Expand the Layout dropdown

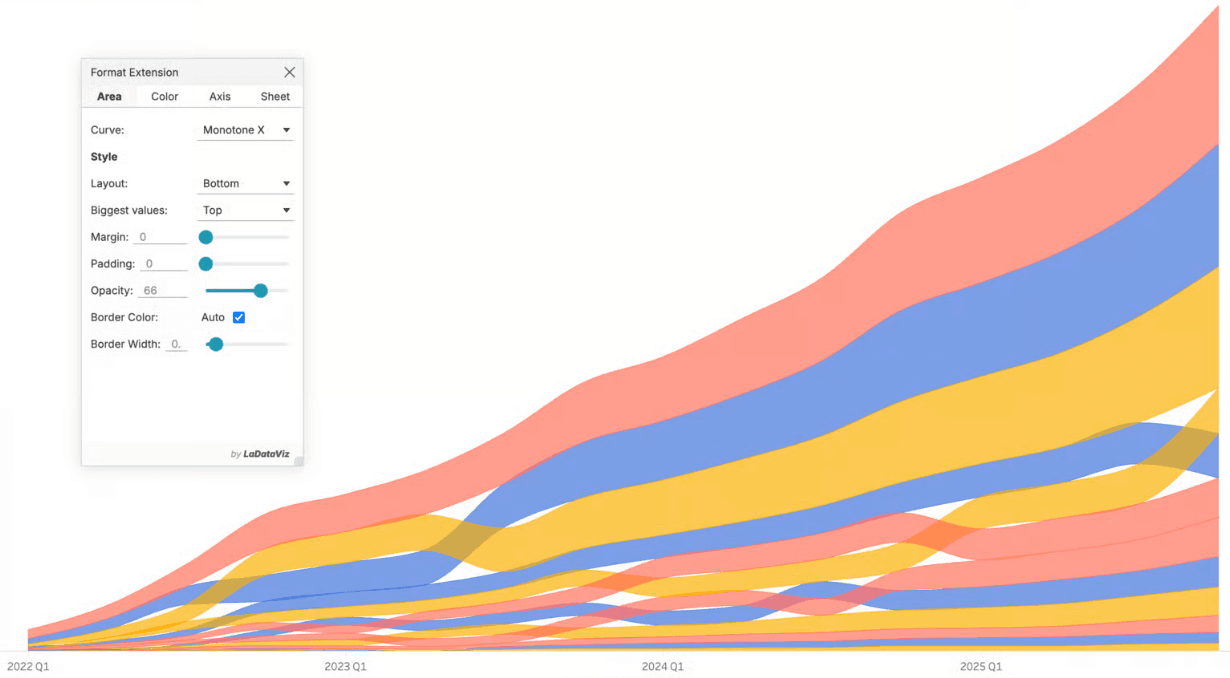pos(246,184)
